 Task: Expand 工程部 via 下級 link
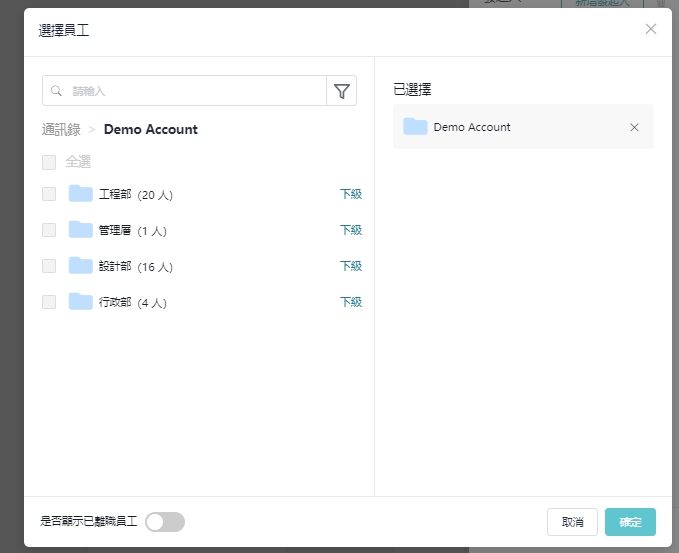click(350, 194)
